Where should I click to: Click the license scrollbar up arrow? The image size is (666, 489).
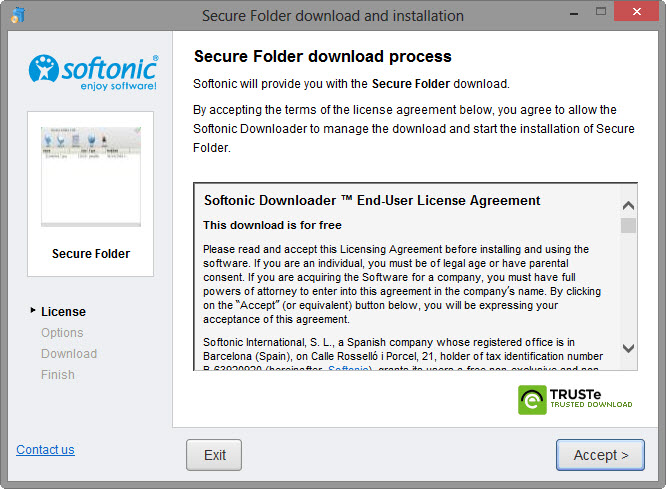(x=628, y=205)
